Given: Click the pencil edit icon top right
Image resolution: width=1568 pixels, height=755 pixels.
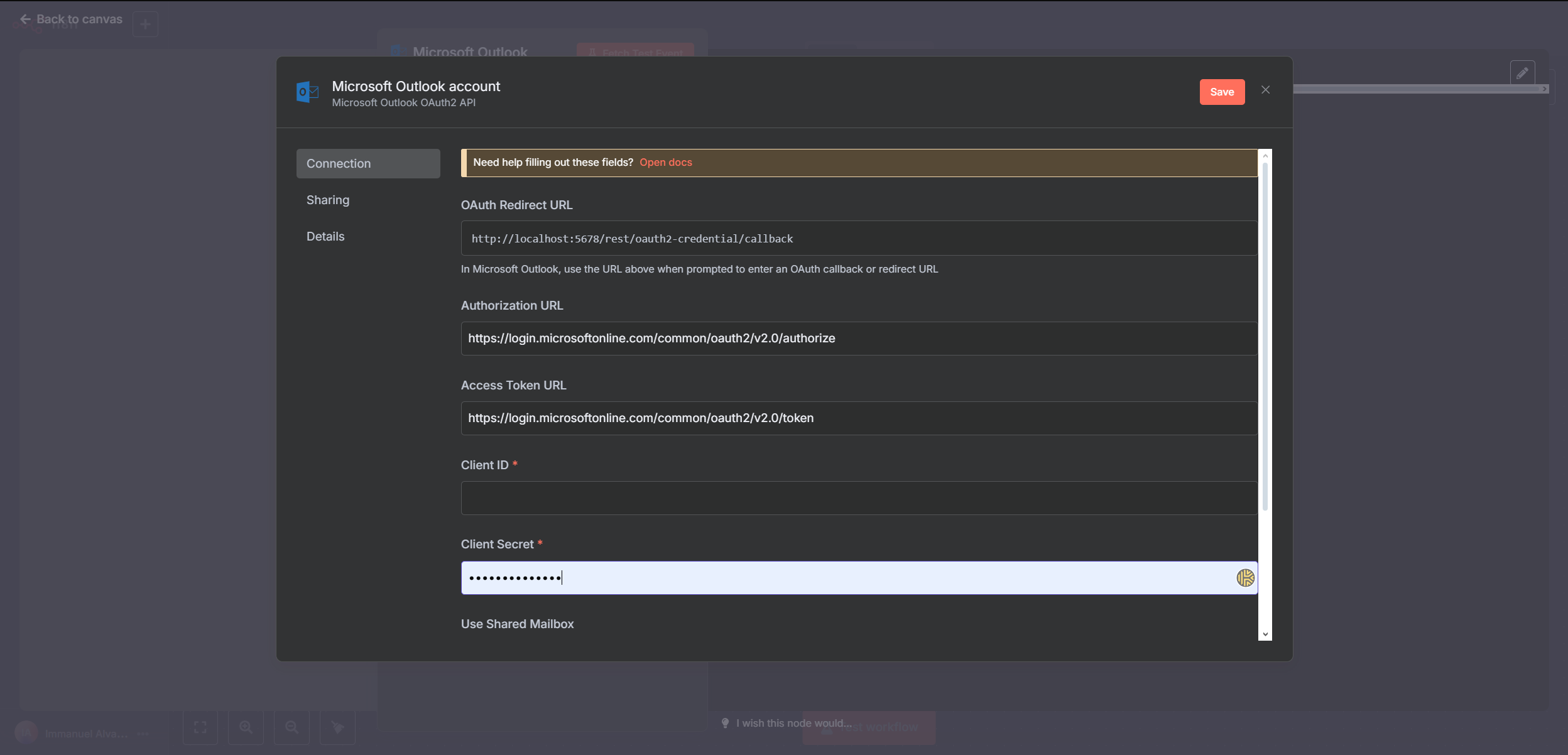Looking at the screenshot, I should click(1522, 73).
